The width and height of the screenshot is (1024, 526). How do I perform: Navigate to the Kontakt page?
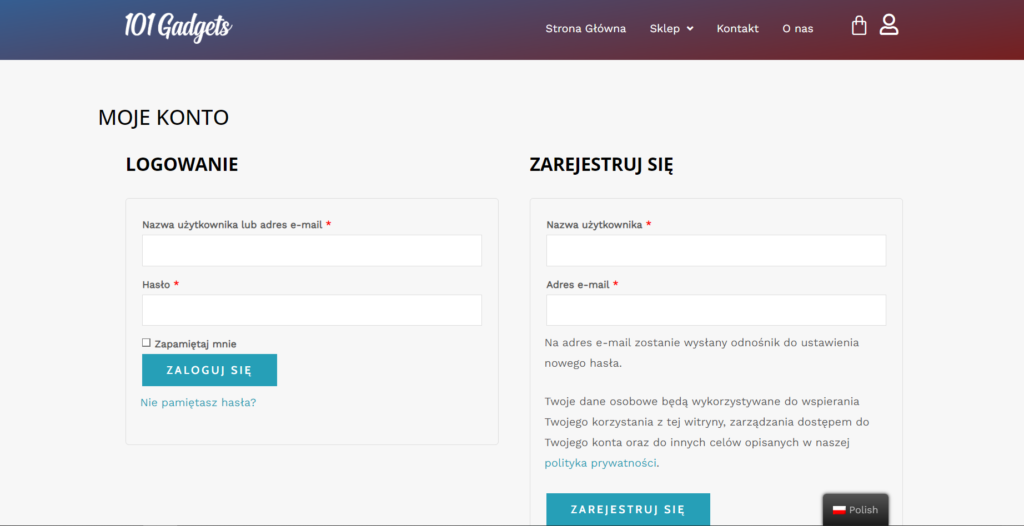click(x=737, y=29)
